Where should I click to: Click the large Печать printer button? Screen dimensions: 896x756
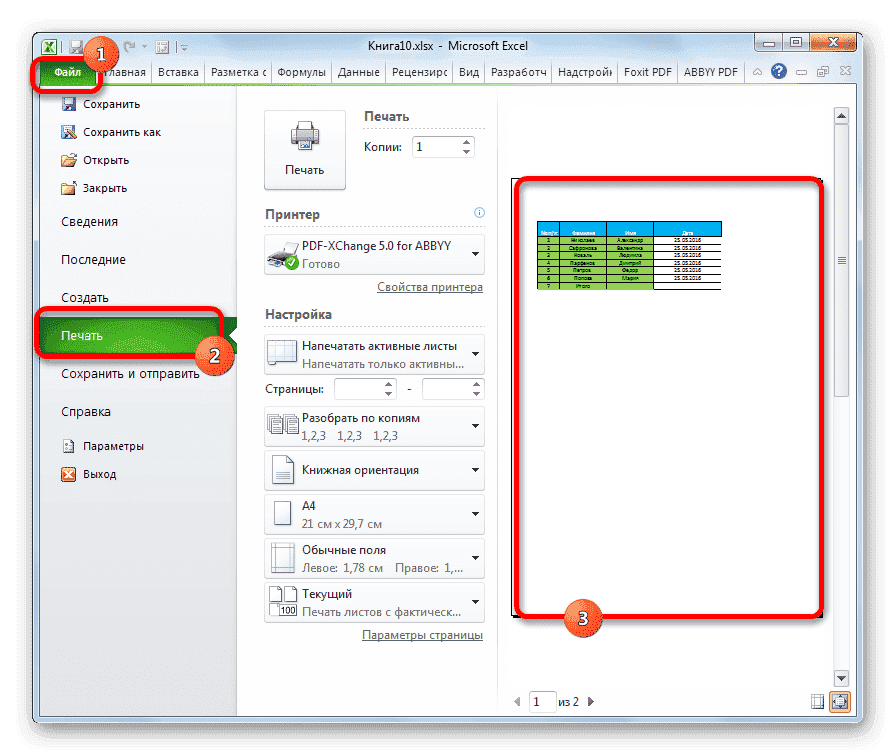coord(304,149)
